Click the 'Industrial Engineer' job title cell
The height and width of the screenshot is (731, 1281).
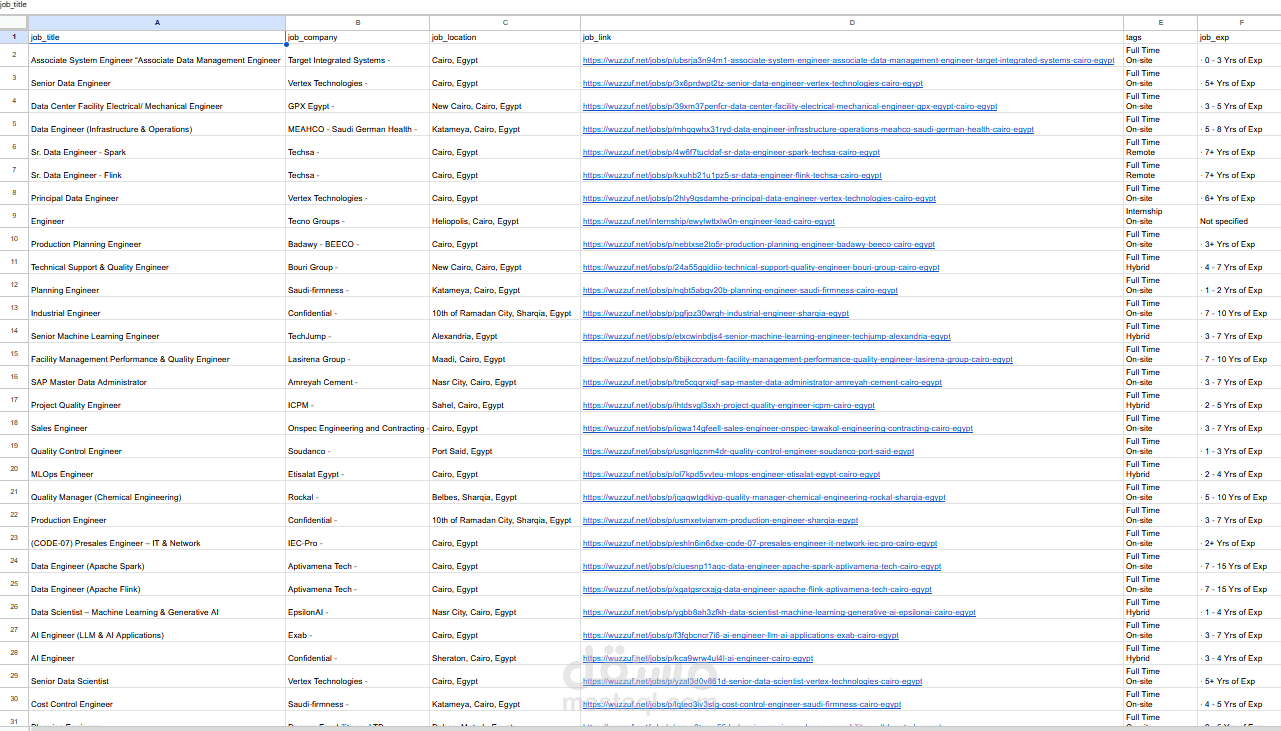(x=157, y=309)
